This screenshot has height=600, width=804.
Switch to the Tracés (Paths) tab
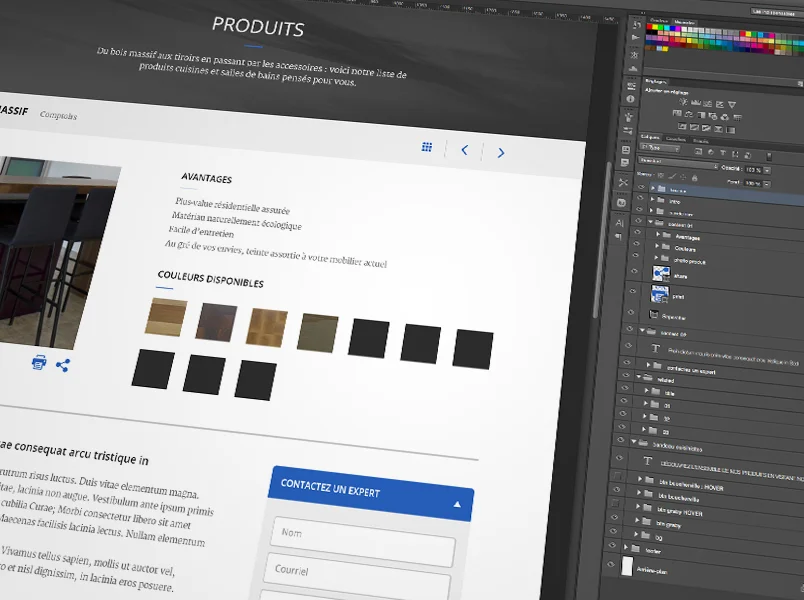tap(700, 141)
